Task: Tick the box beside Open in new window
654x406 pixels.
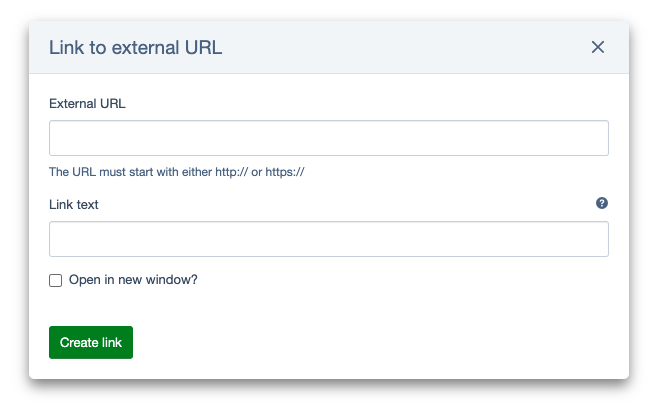Action: [56, 281]
